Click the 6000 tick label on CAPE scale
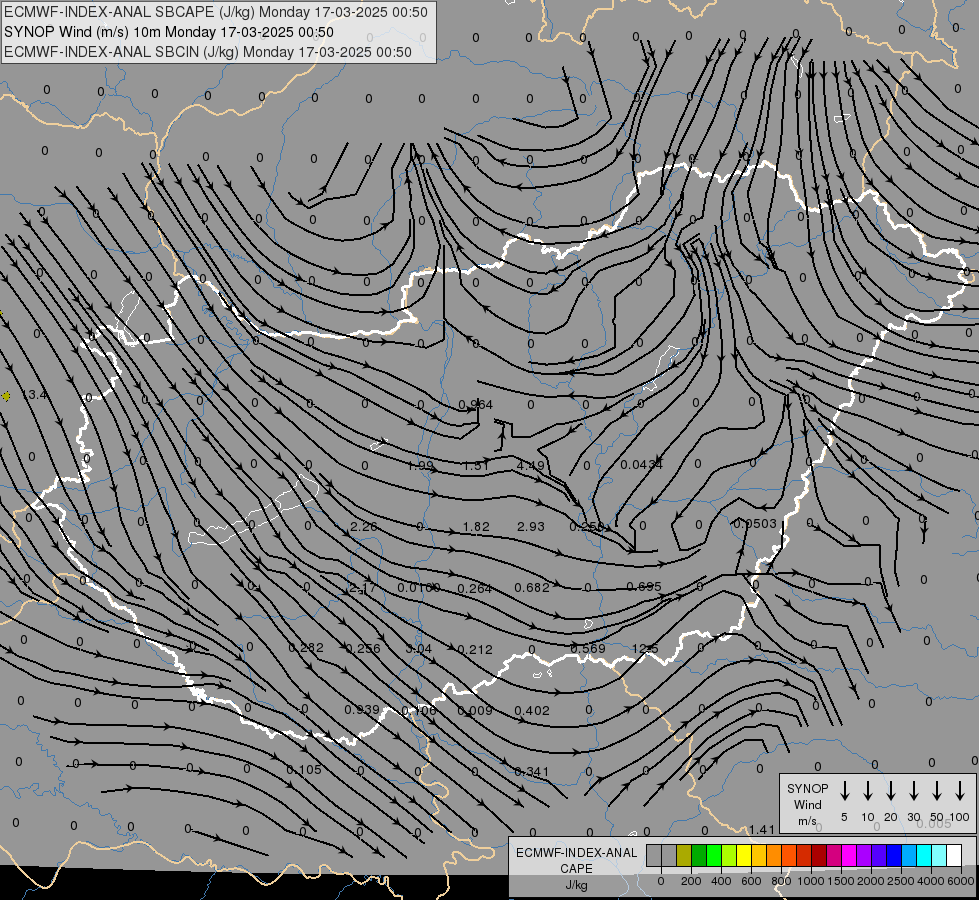The width and height of the screenshot is (979, 900). (960, 881)
